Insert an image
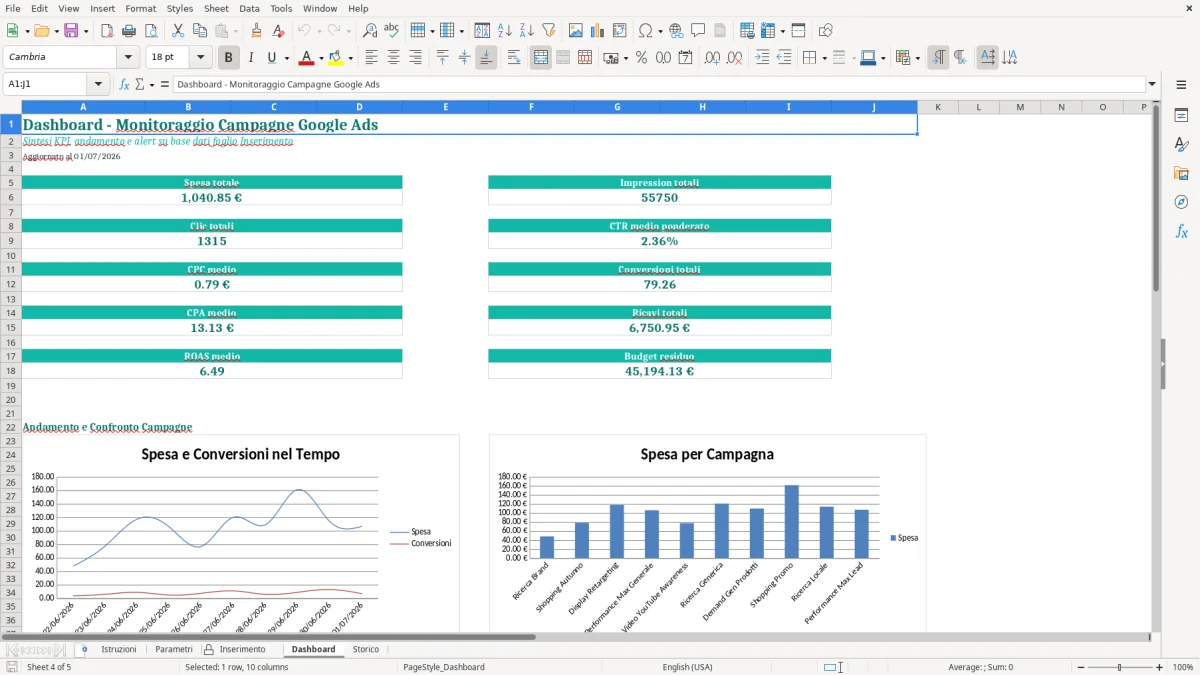1200x675 pixels. pyautogui.click(x=576, y=31)
